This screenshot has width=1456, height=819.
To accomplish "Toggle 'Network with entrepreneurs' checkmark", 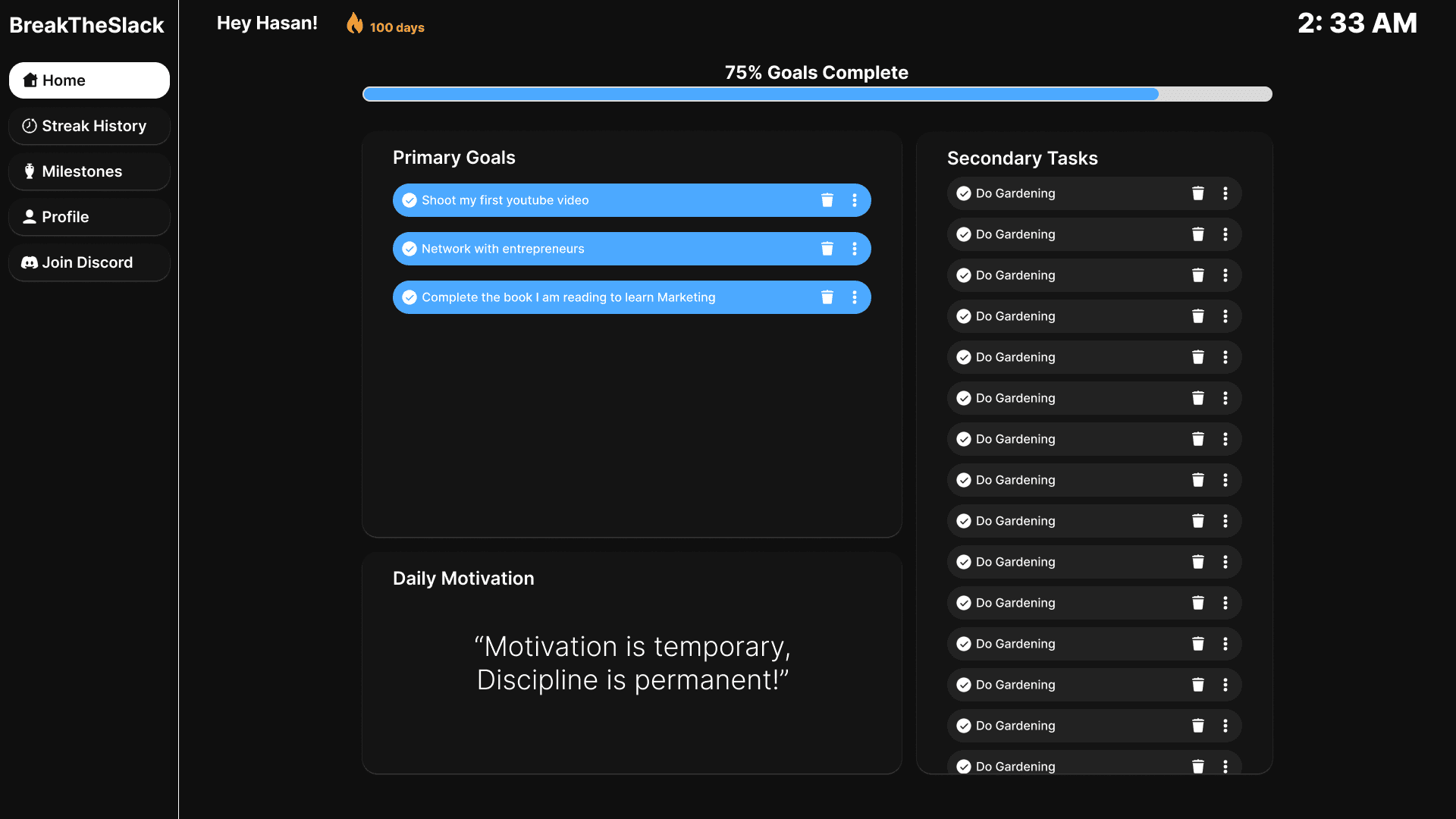I will tap(409, 249).
